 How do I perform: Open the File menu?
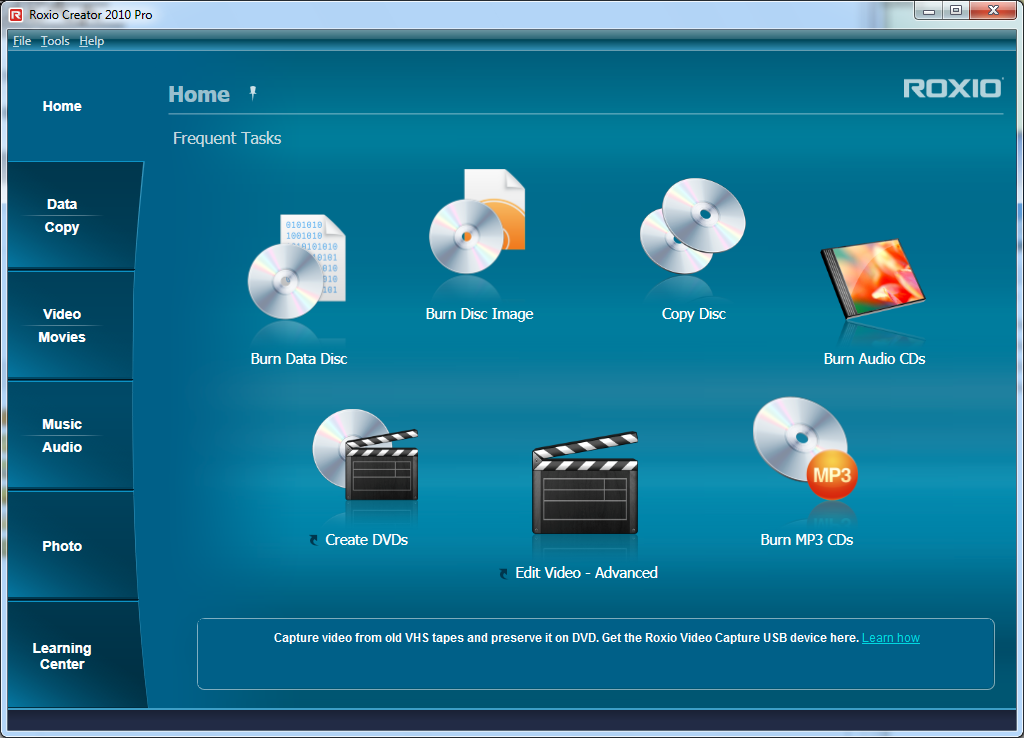click(21, 41)
